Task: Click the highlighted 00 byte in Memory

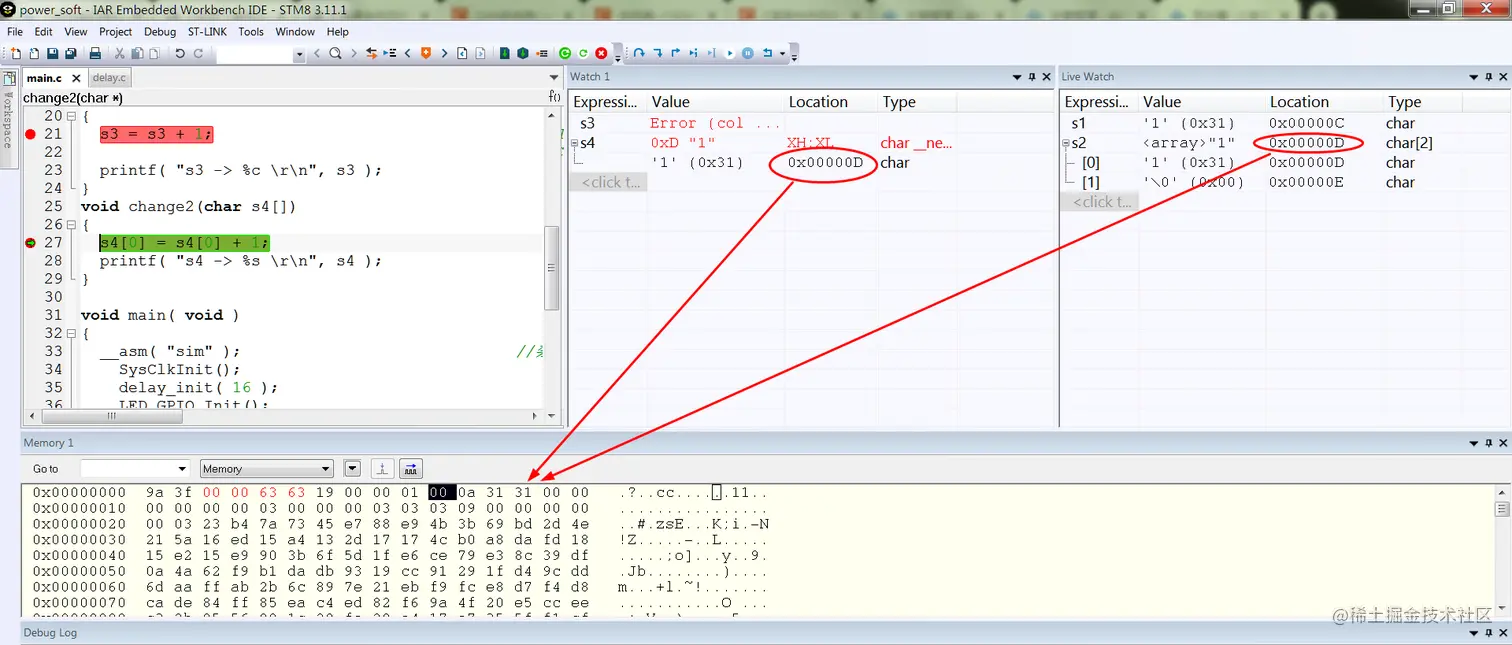Action: coord(441,492)
